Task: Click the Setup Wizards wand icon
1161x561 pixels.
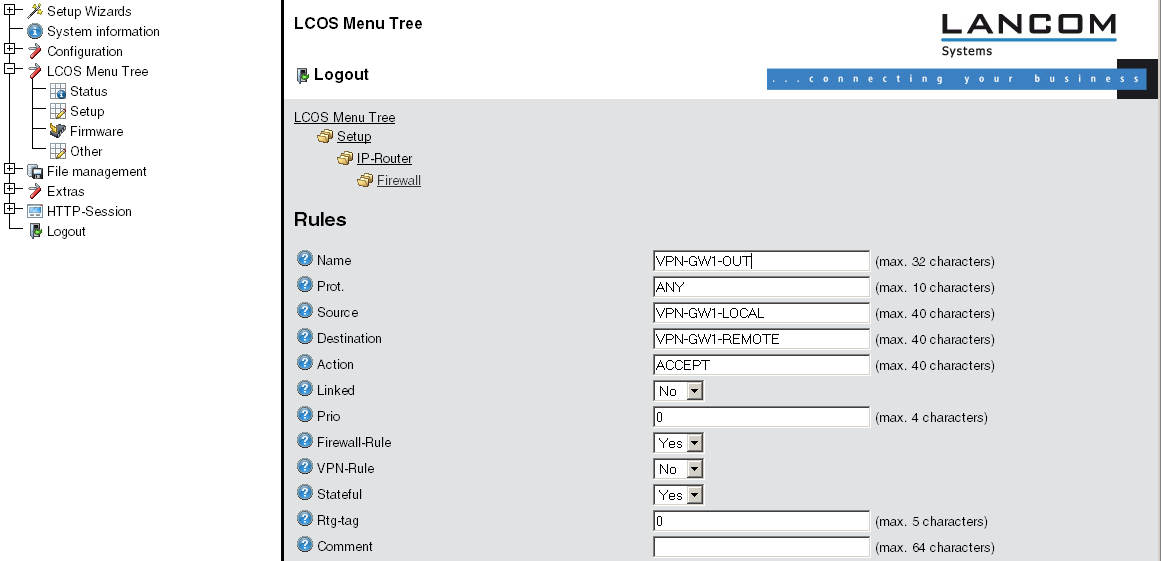Action: (35, 11)
